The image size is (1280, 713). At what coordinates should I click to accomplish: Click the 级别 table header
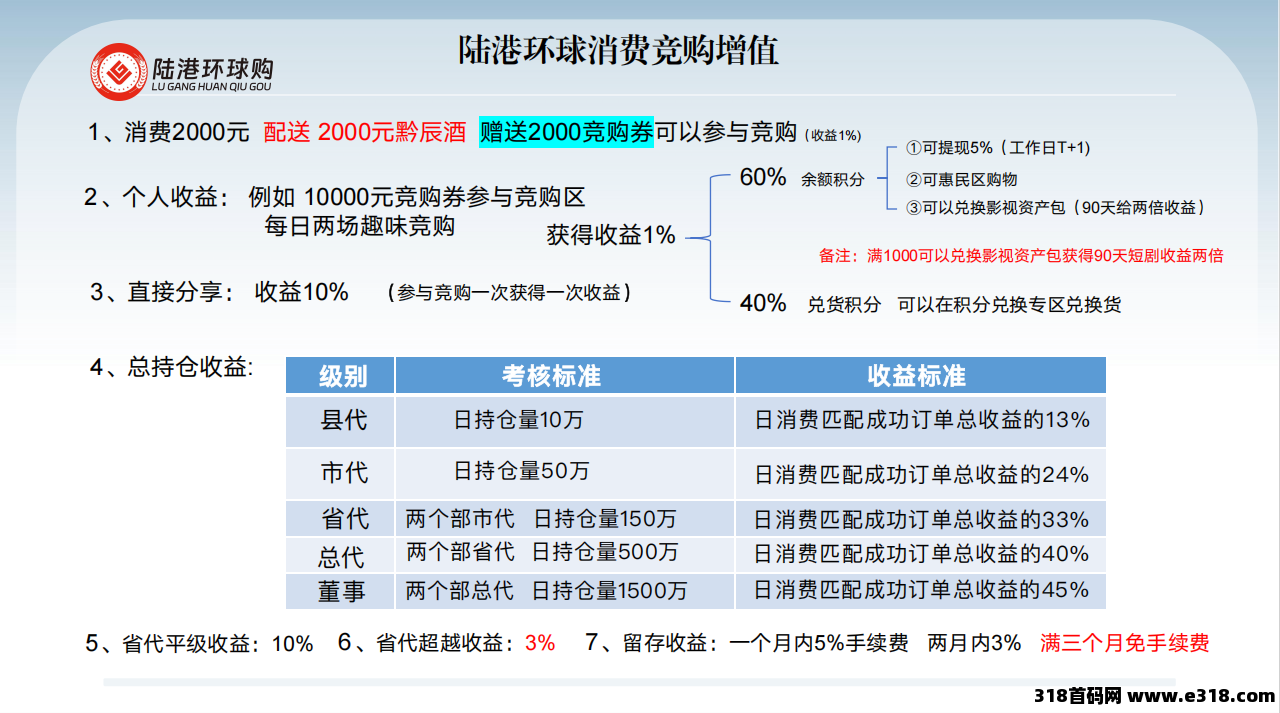(341, 375)
